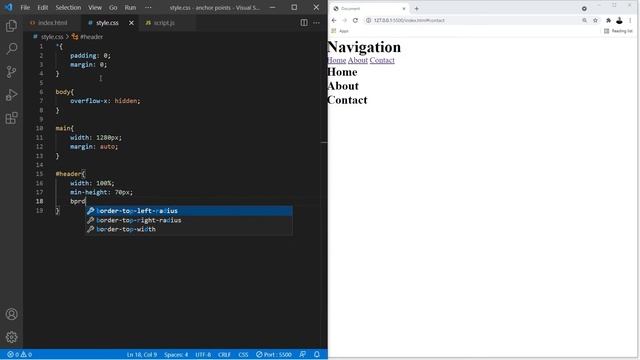This screenshot has width=640, height=360.
Task: Open Chrome zoom magnifier icon in address bar
Action: click(x=584, y=20)
